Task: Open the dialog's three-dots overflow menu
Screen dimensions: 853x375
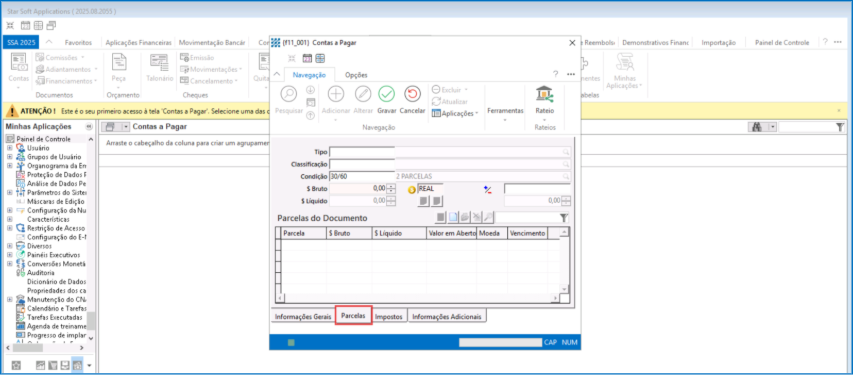Action: tap(571, 74)
